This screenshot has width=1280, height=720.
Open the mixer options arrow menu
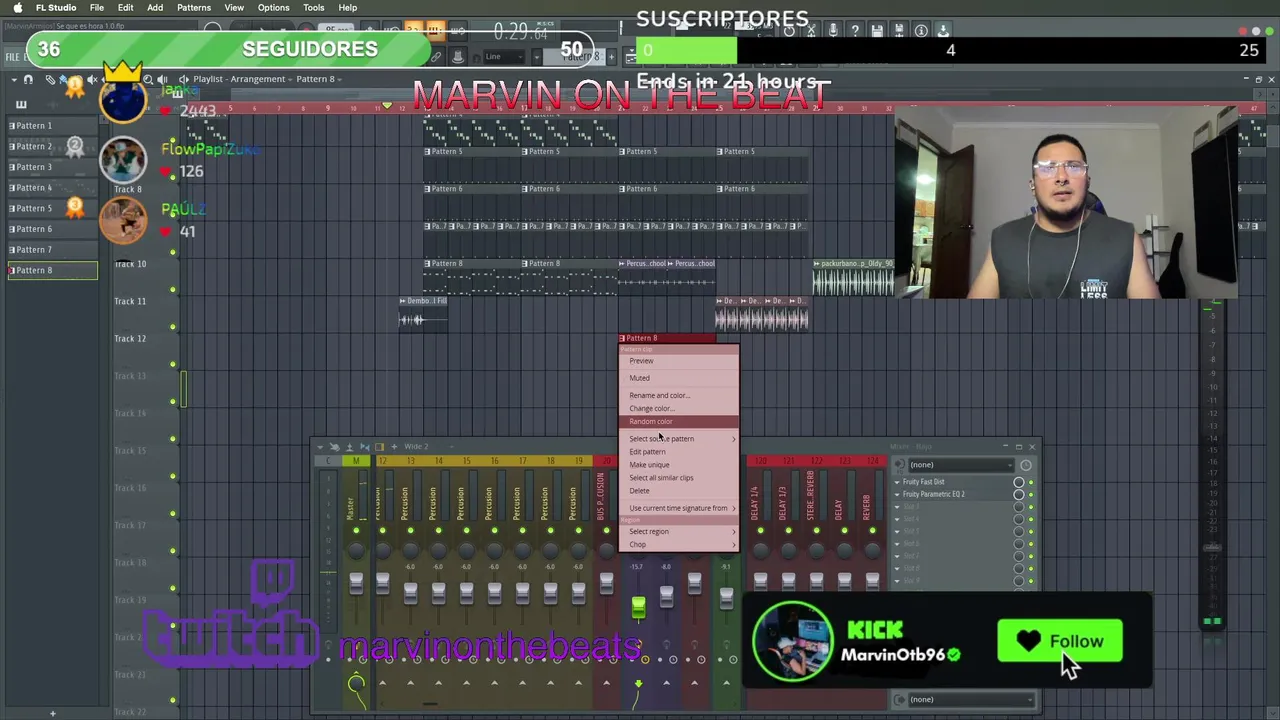(321, 447)
